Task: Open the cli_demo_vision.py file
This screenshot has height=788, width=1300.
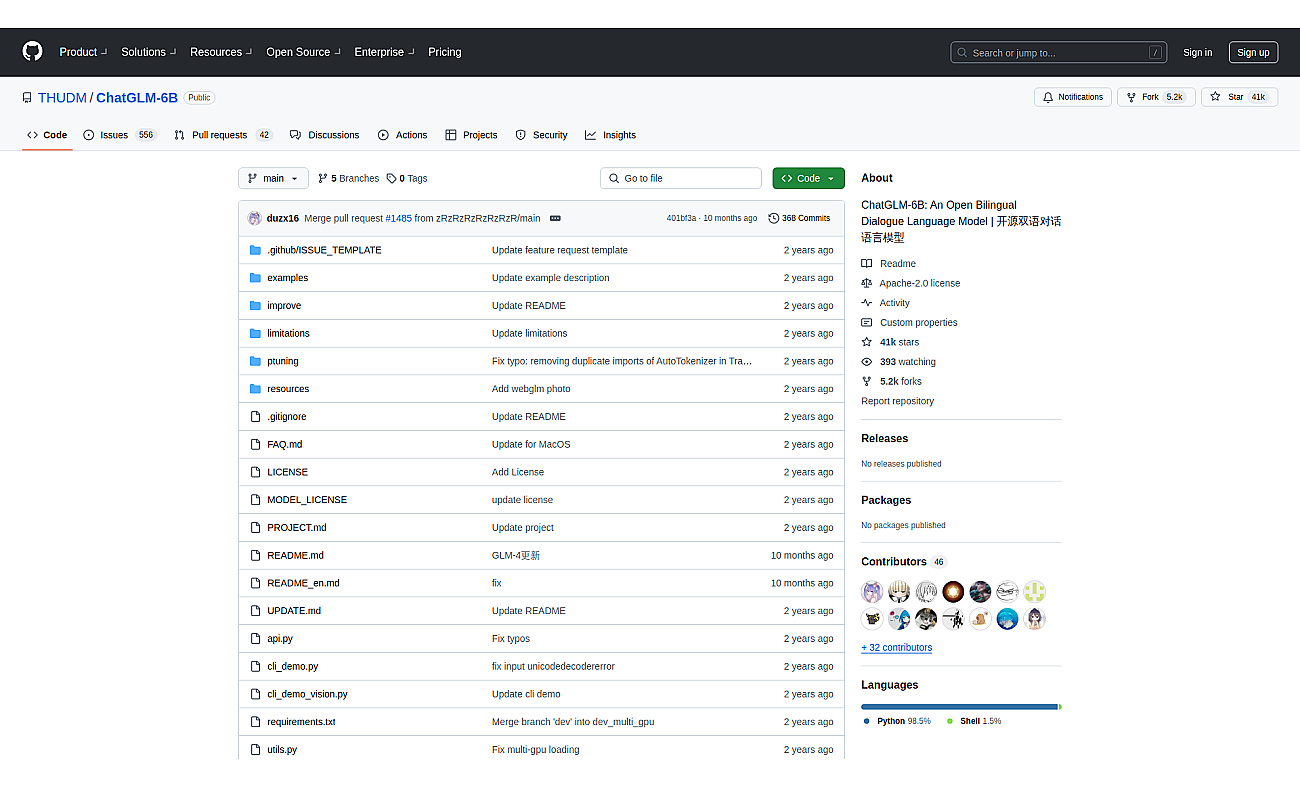Action: click(x=307, y=694)
